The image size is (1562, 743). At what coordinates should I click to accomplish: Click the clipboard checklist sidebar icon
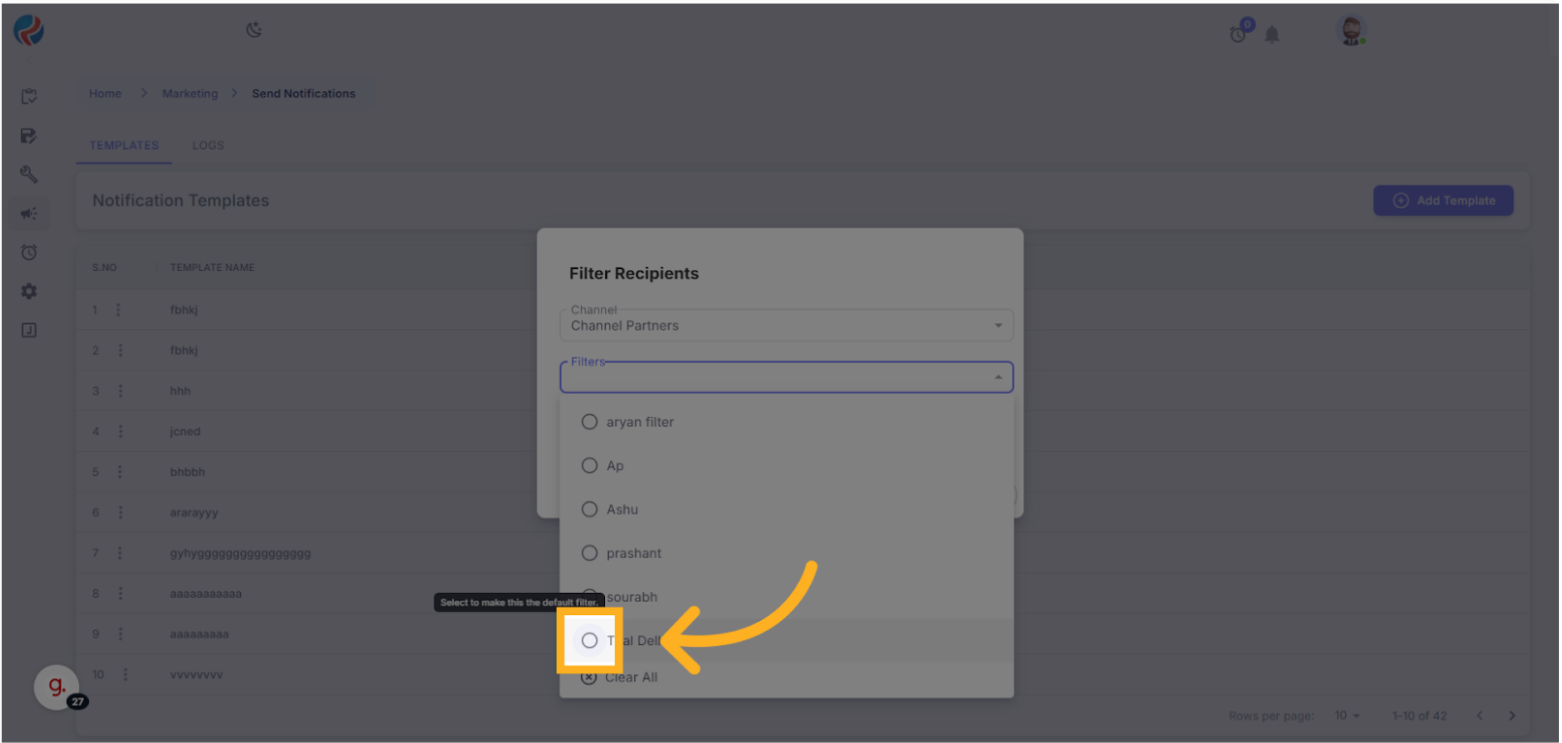[x=29, y=96]
